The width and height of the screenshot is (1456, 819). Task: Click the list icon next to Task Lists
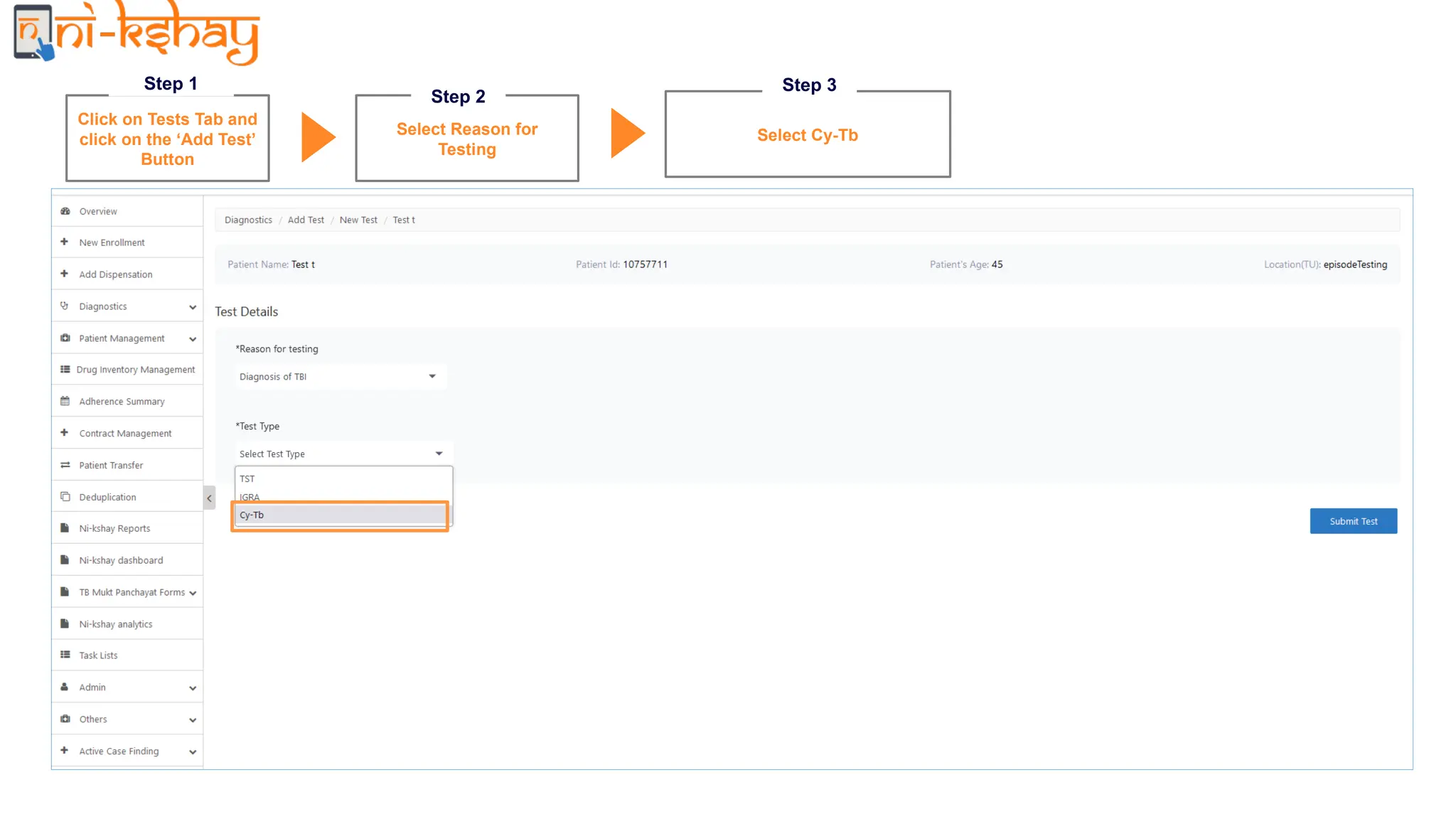click(65, 655)
